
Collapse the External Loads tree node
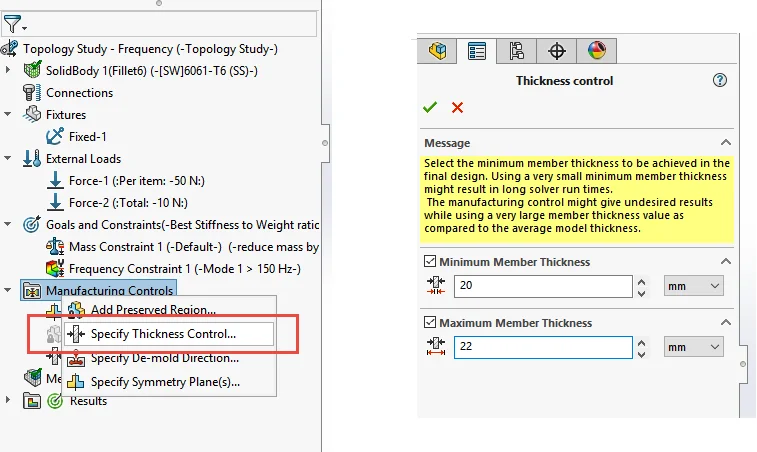click(8, 158)
